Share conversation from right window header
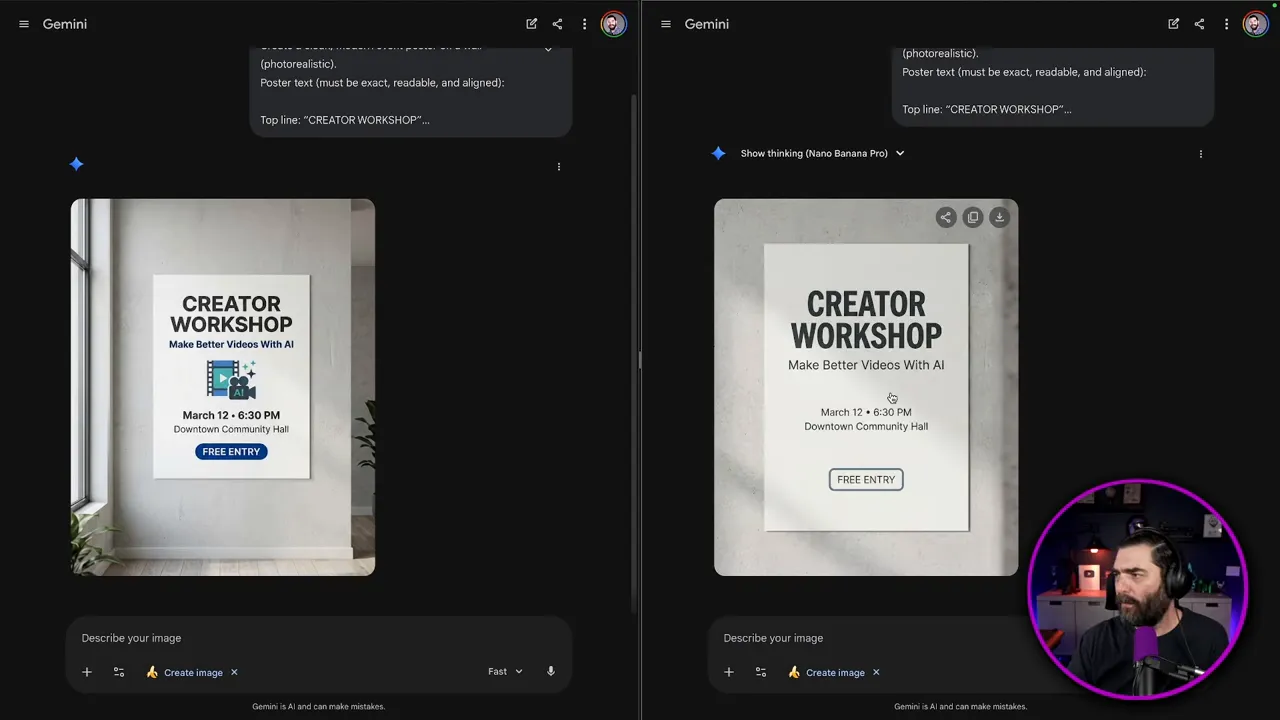The image size is (1280, 720). coord(1199,24)
